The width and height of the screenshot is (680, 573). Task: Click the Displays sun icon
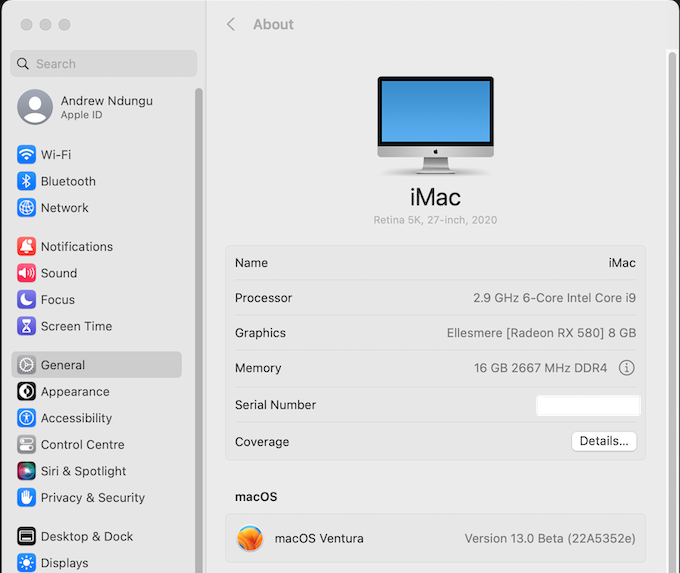click(x=26, y=563)
